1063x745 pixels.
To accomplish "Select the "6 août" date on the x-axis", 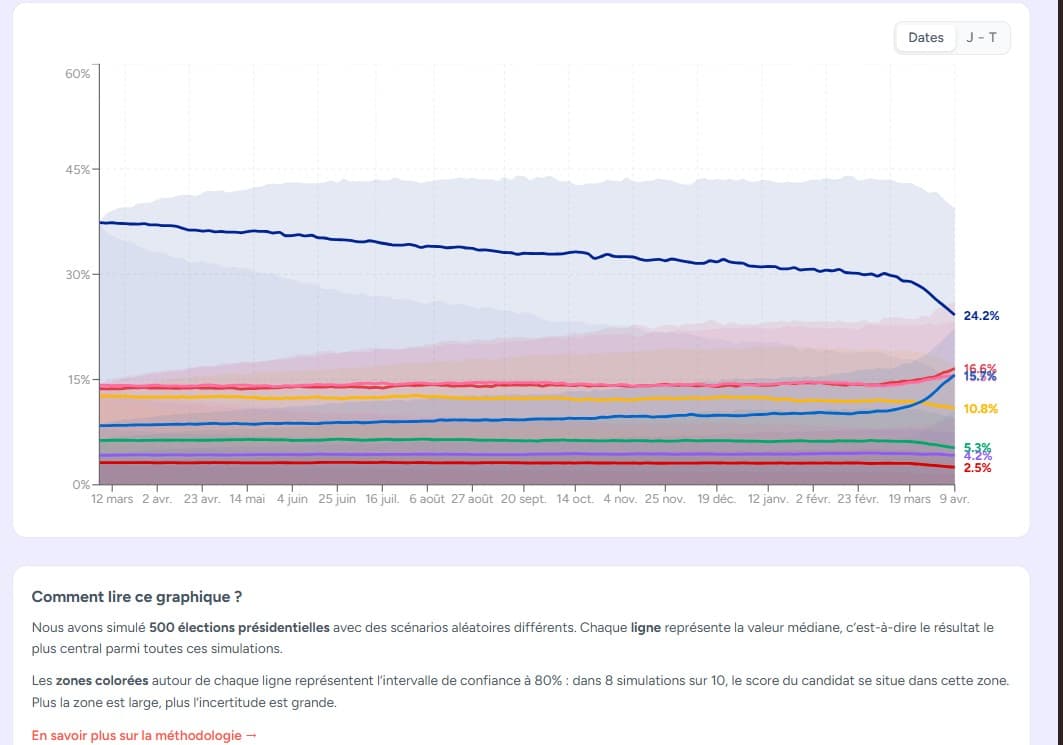I will tap(427, 499).
